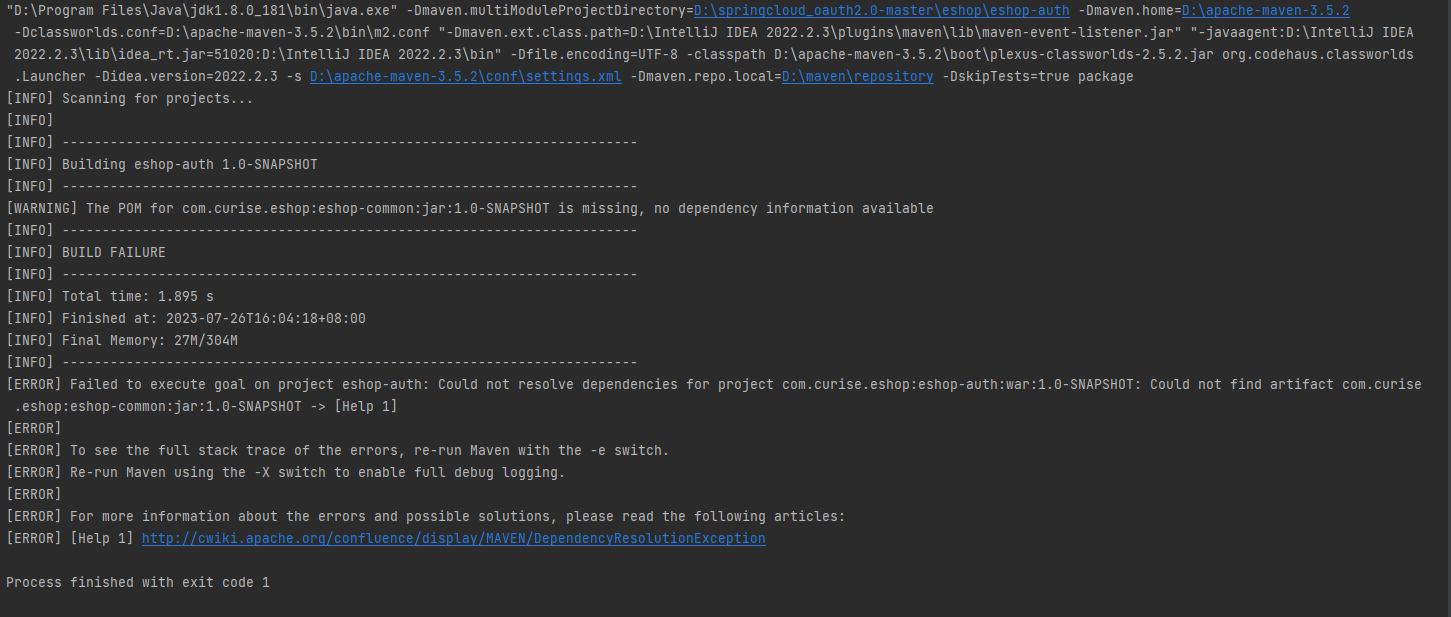Click the "Total time: 1.895 s" line

137,297
